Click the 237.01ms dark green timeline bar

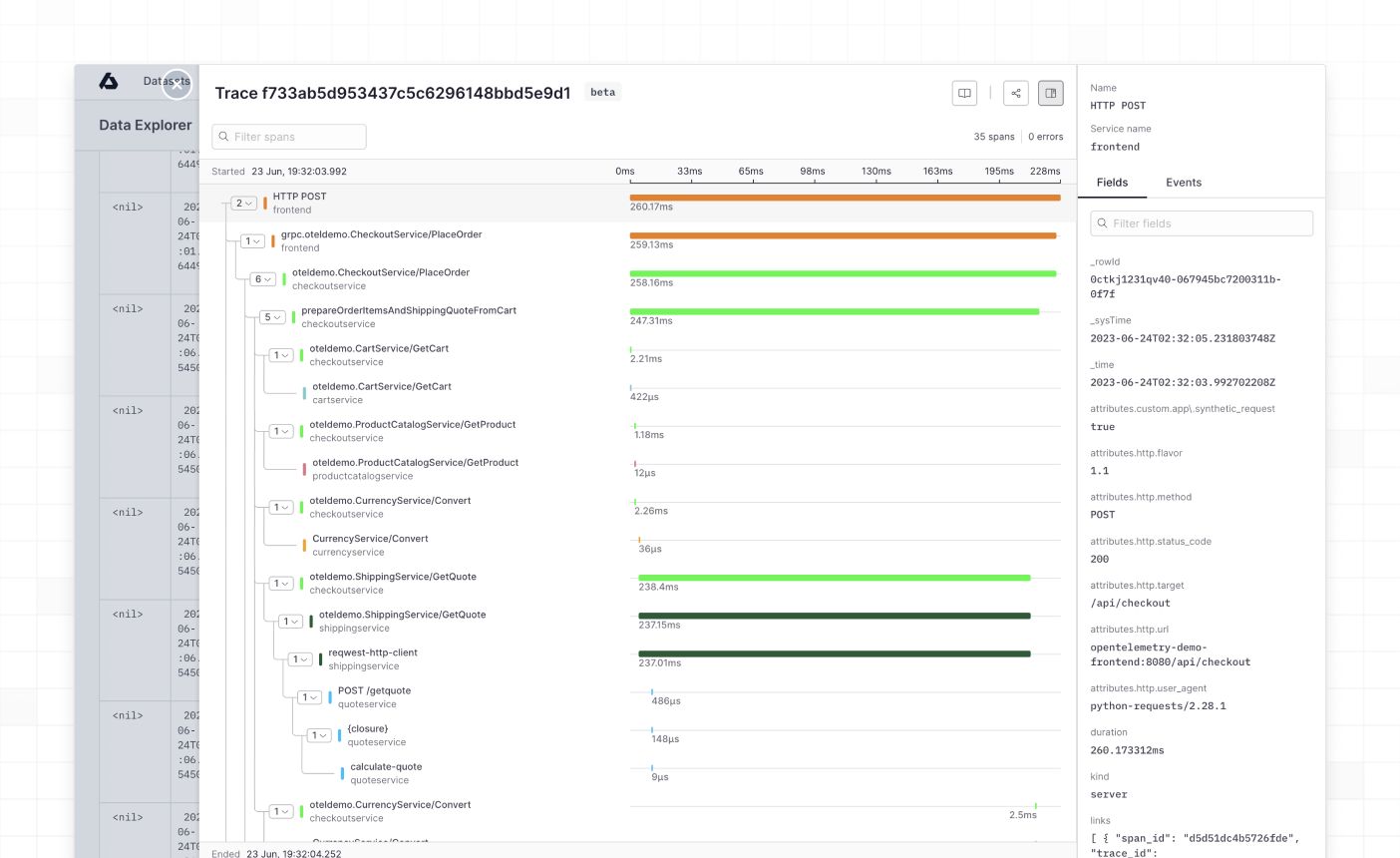click(x=835, y=653)
